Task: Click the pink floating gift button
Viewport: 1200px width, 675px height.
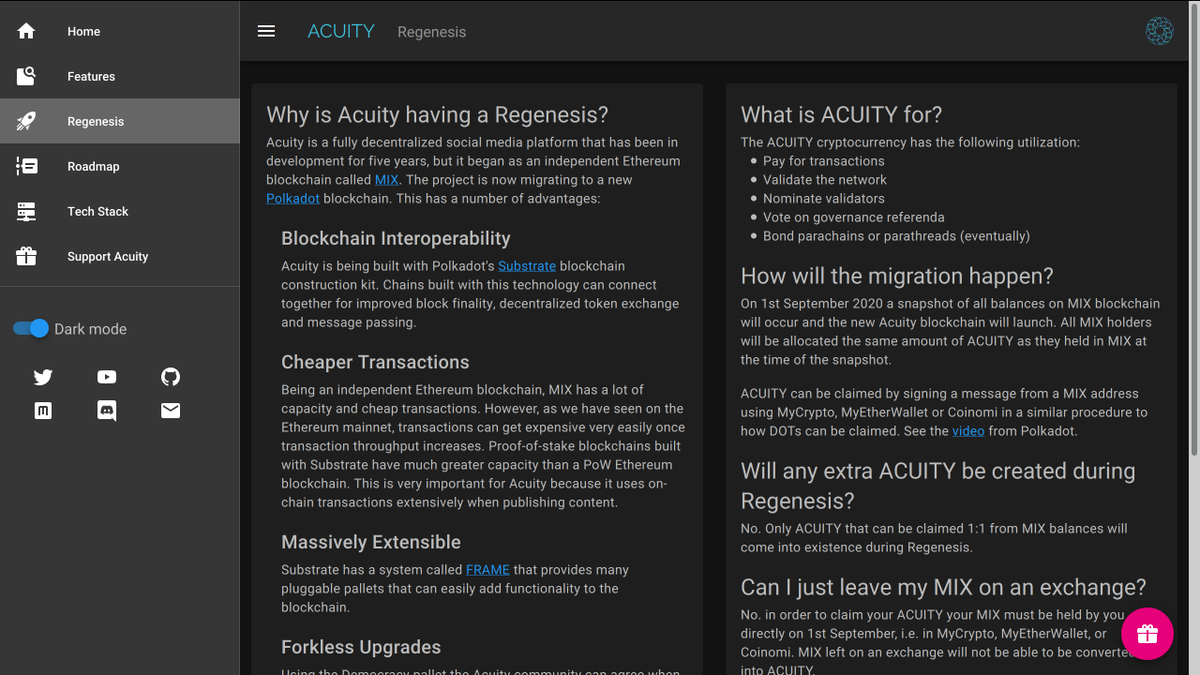Action: tap(1147, 634)
